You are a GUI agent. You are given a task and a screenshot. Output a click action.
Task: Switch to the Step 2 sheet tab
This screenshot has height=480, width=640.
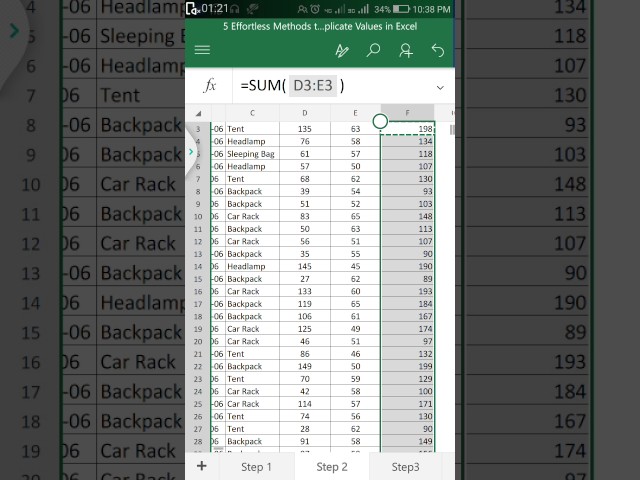pos(332,467)
